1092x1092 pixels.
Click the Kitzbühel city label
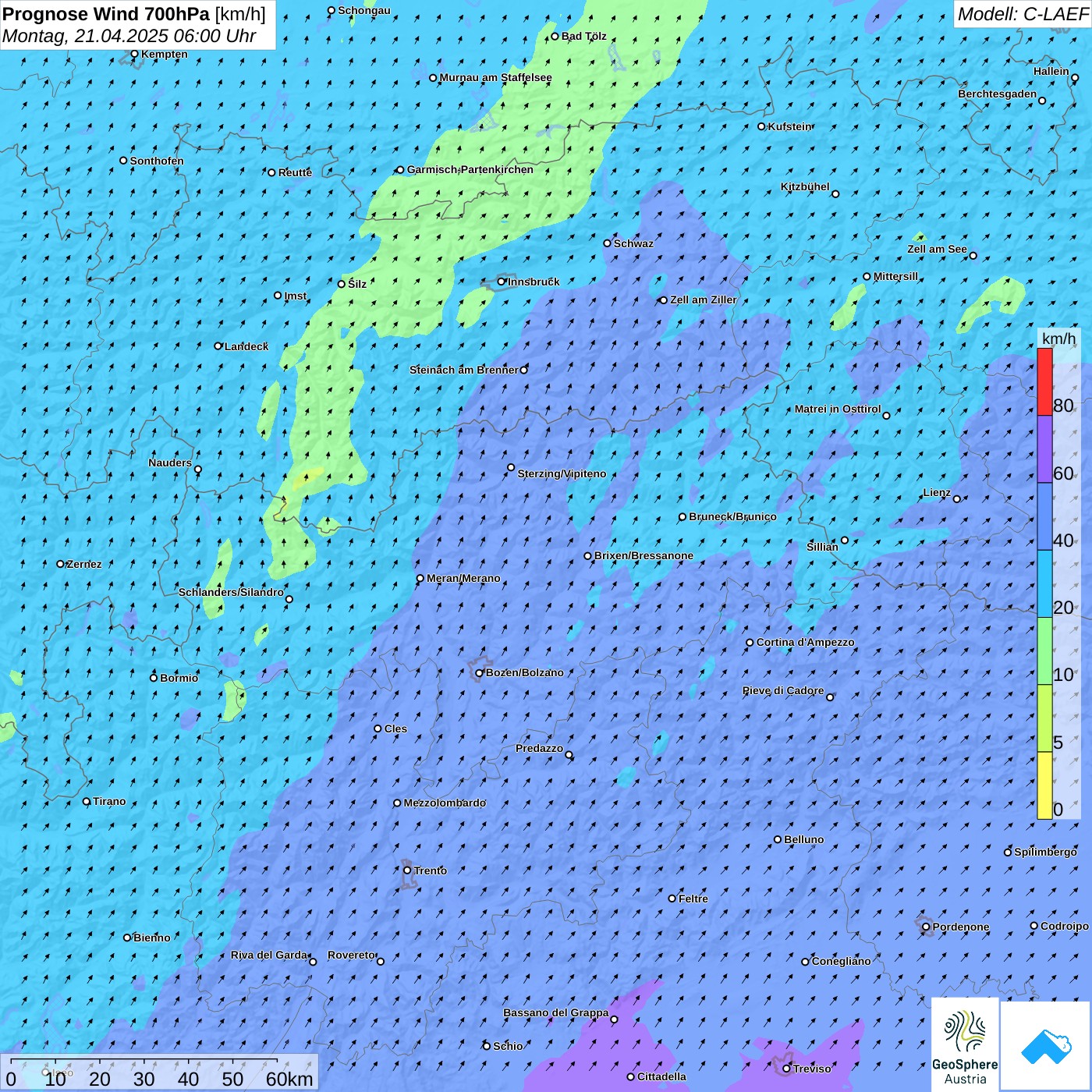[x=805, y=186]
